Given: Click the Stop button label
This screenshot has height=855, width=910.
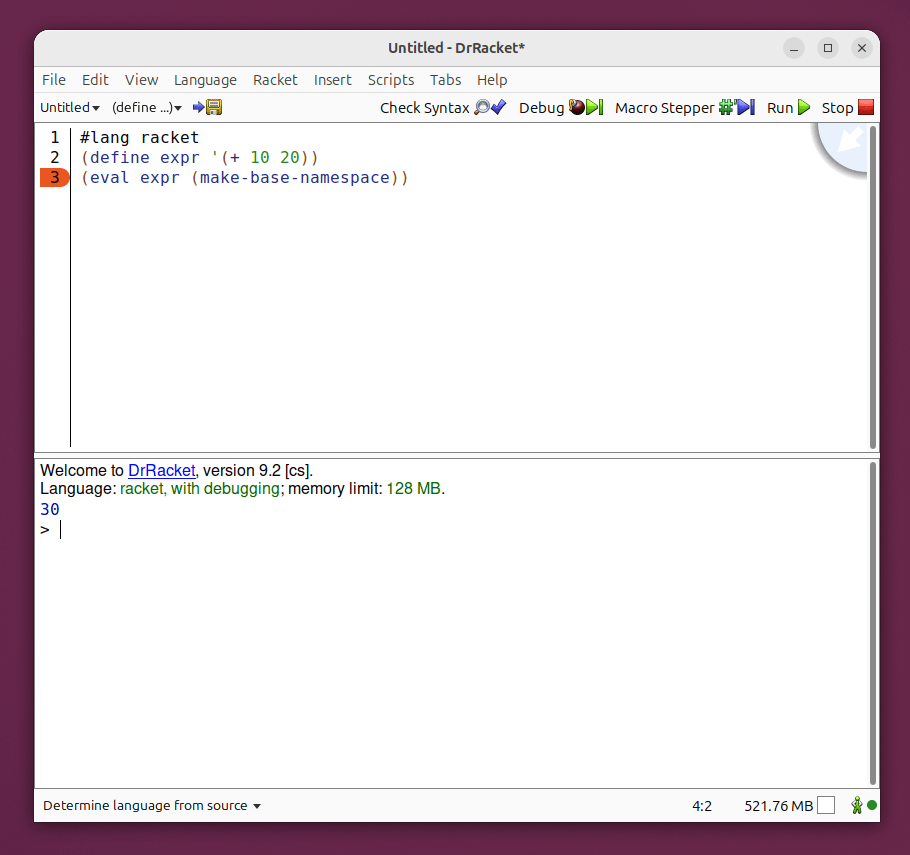Looking at the screenshot, I should point(837,108).
